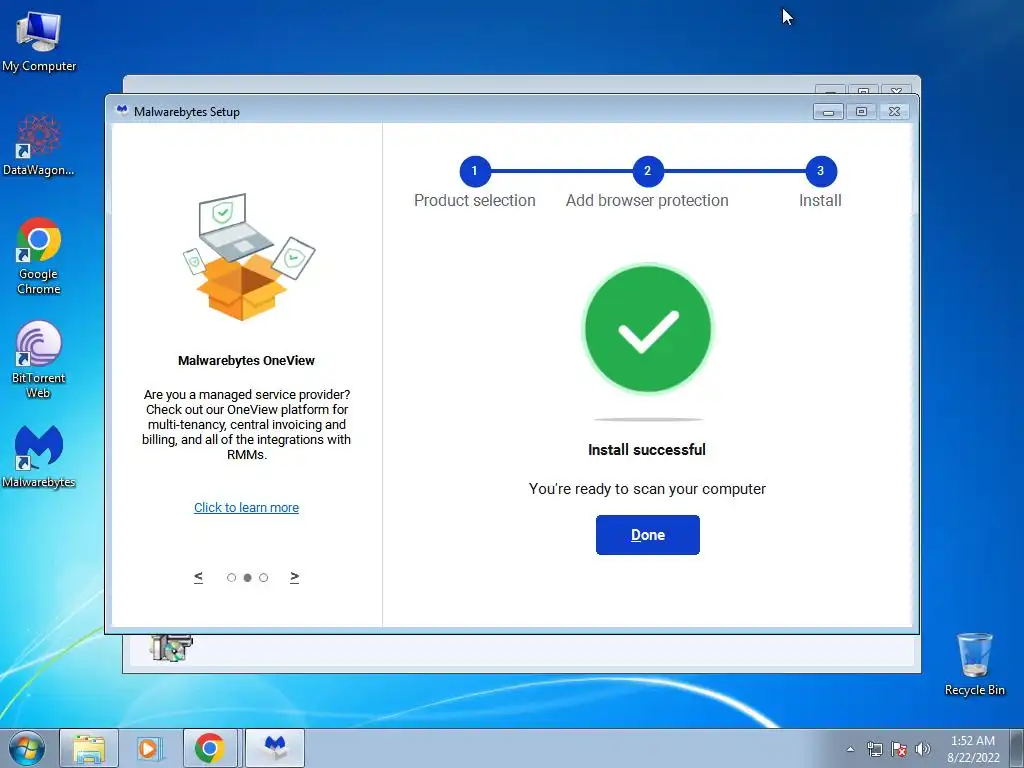Click installer icon in the background window
This screenshot has width=1024, height=768.
(171, 648)
